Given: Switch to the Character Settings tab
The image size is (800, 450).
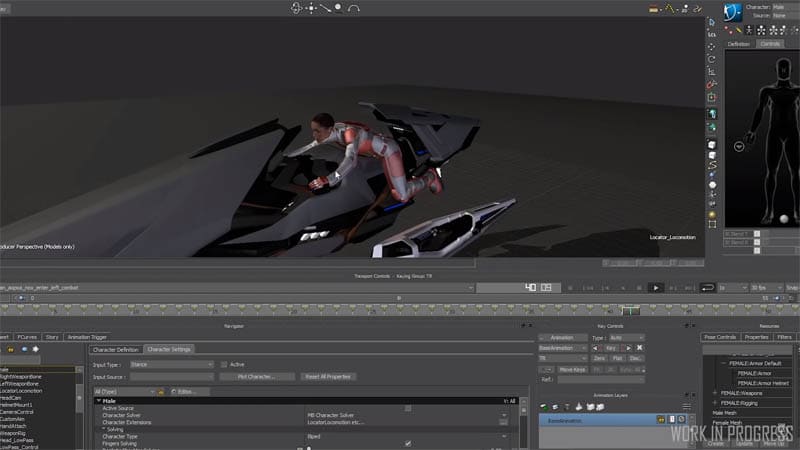Looking at the screenshot, I should [x=169, y=349].
